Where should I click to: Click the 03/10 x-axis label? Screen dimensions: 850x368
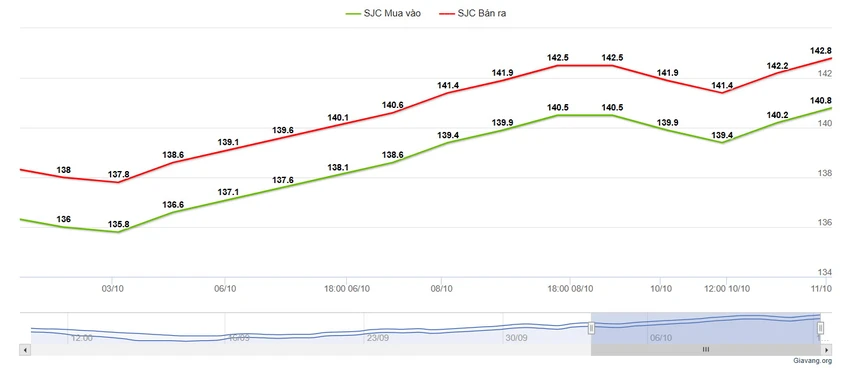pyautogui.click(x=112, y=289)
